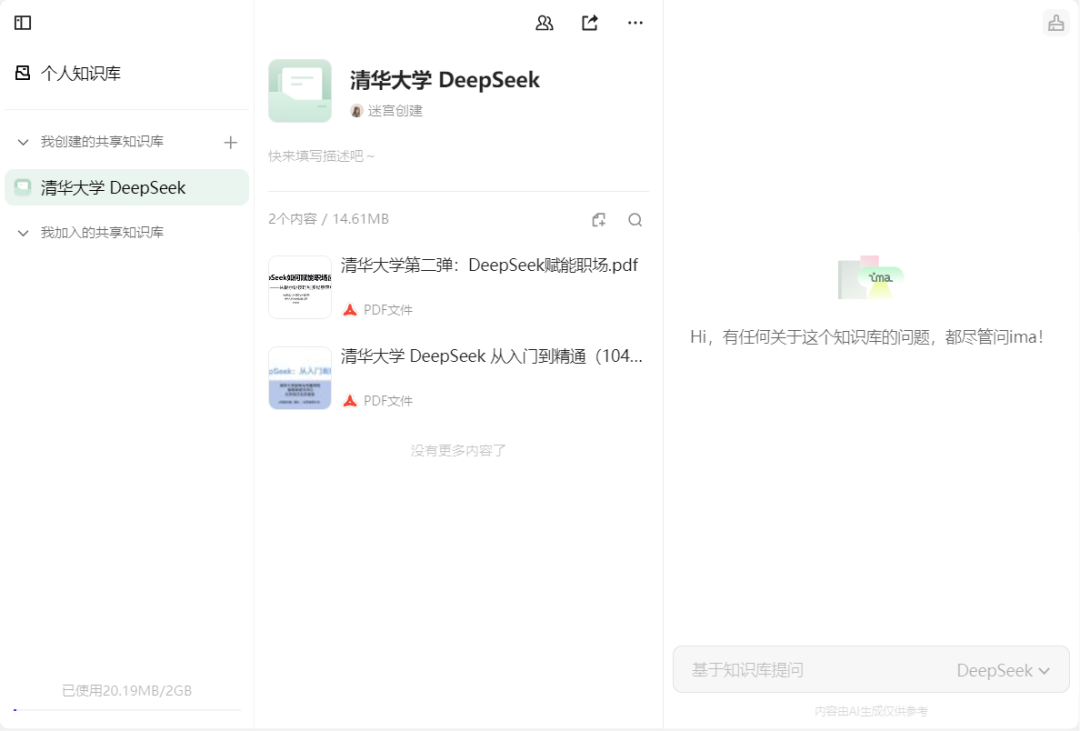Click the icon in the top-right corner
Image resolution: width=1080 pixels, height=731 pixels.
tap(1057, 21)
